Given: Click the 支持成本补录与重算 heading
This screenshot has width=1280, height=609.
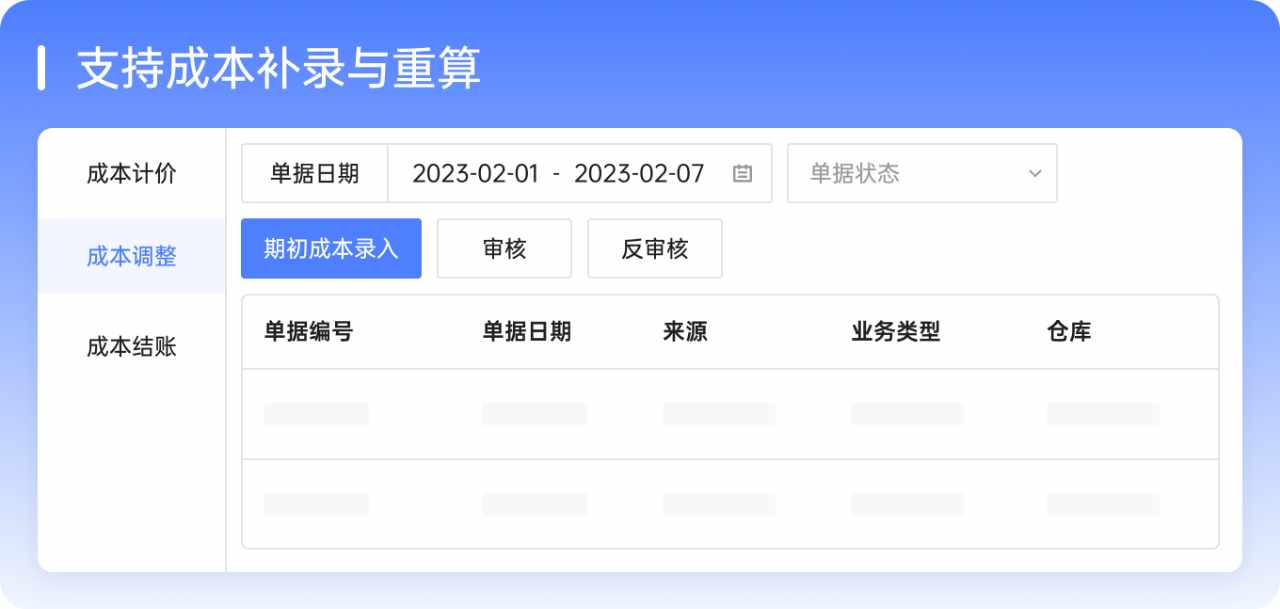Looking at the screenshot, I should (x=279, y=68).
